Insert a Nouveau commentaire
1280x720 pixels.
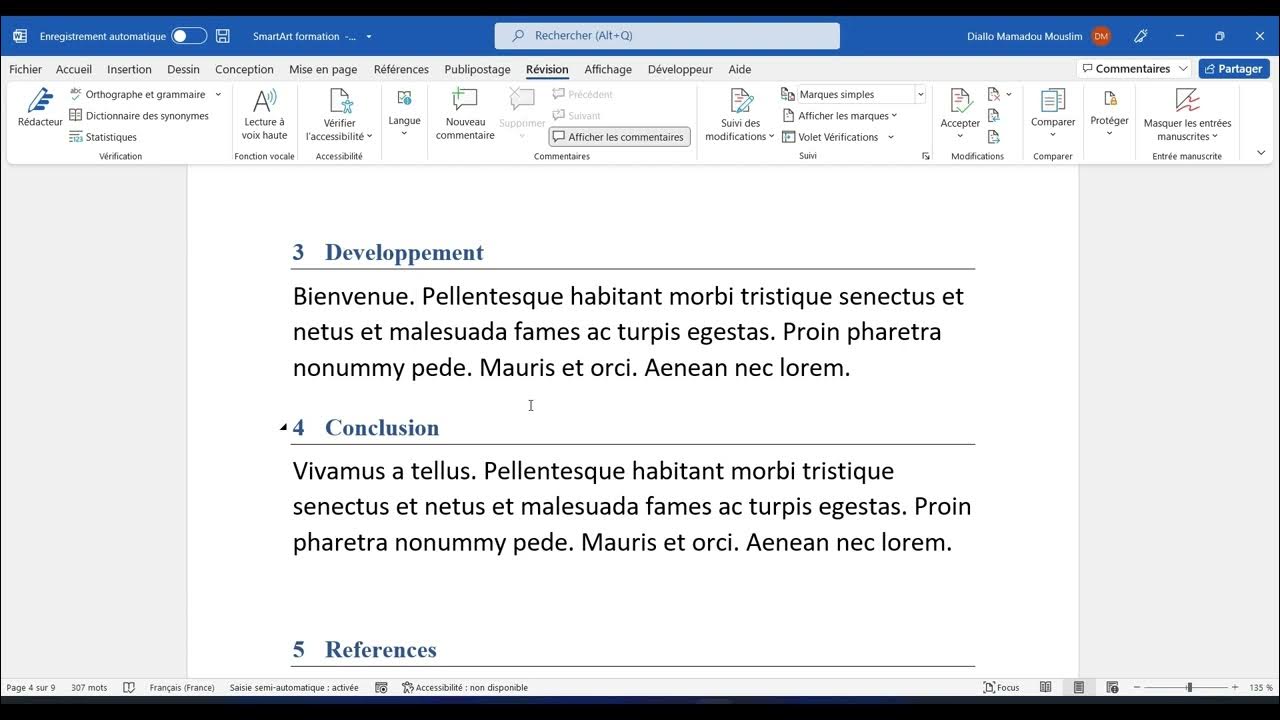(x=465, y=114)
